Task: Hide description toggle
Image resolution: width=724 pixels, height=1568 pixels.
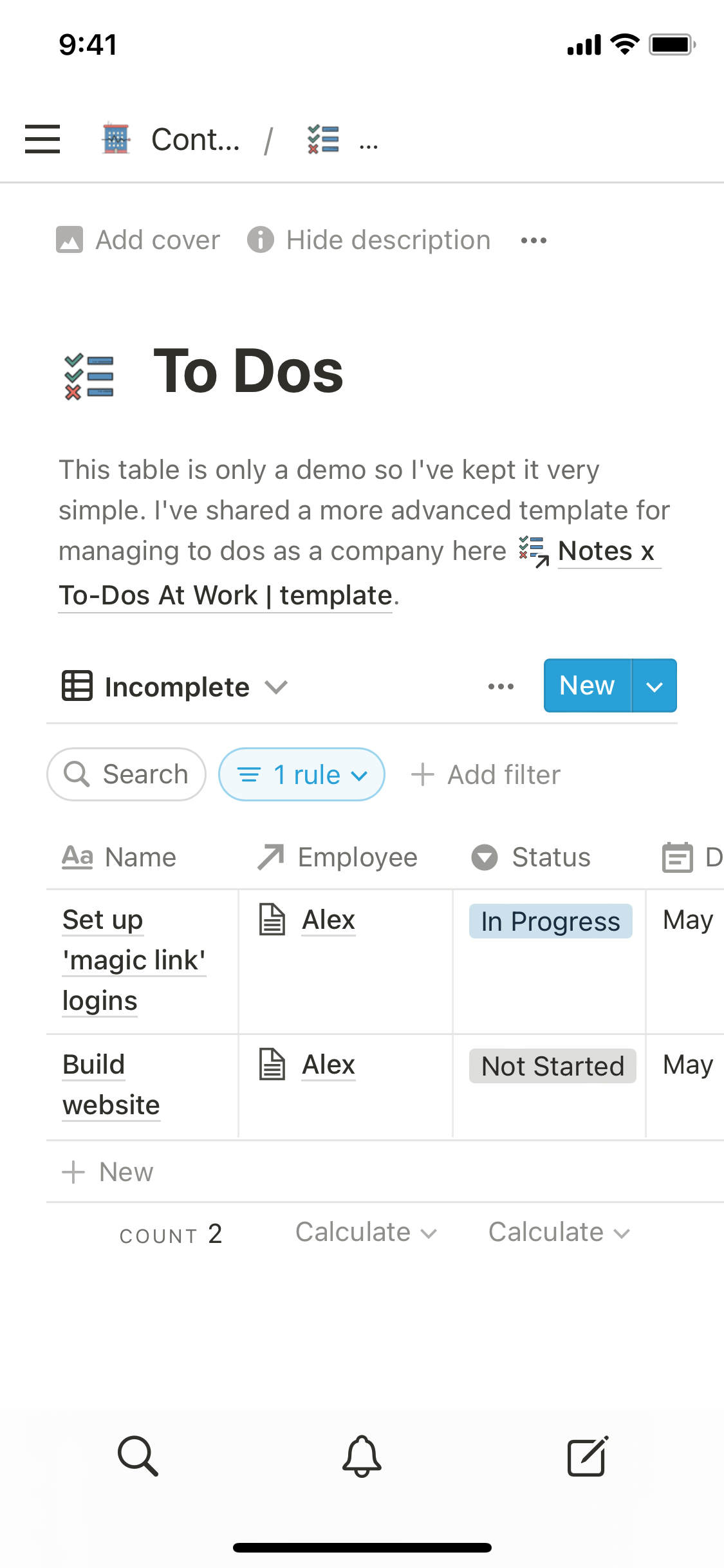Action: click(369, 240)
